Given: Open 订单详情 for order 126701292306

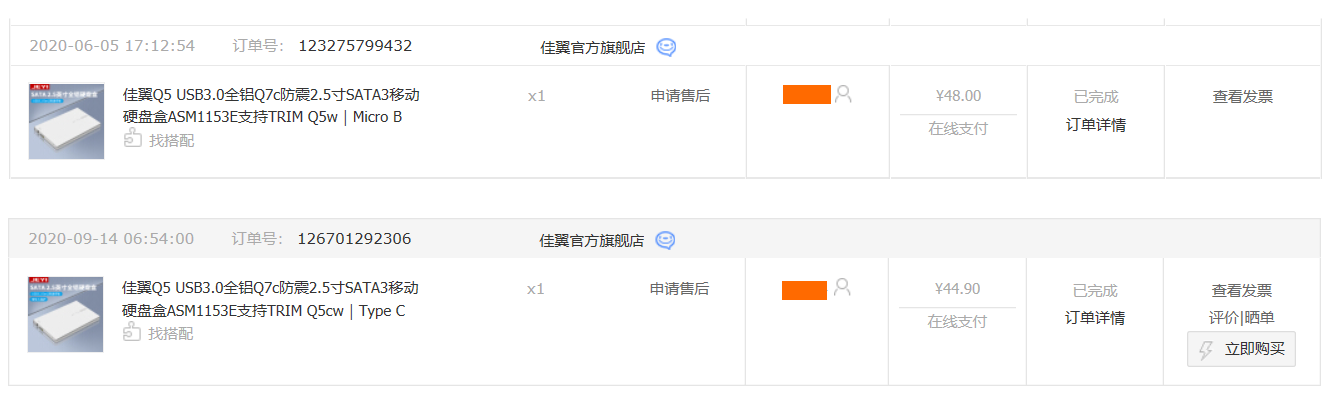Looking at the screenshot, I should (x=1095, y=318).
